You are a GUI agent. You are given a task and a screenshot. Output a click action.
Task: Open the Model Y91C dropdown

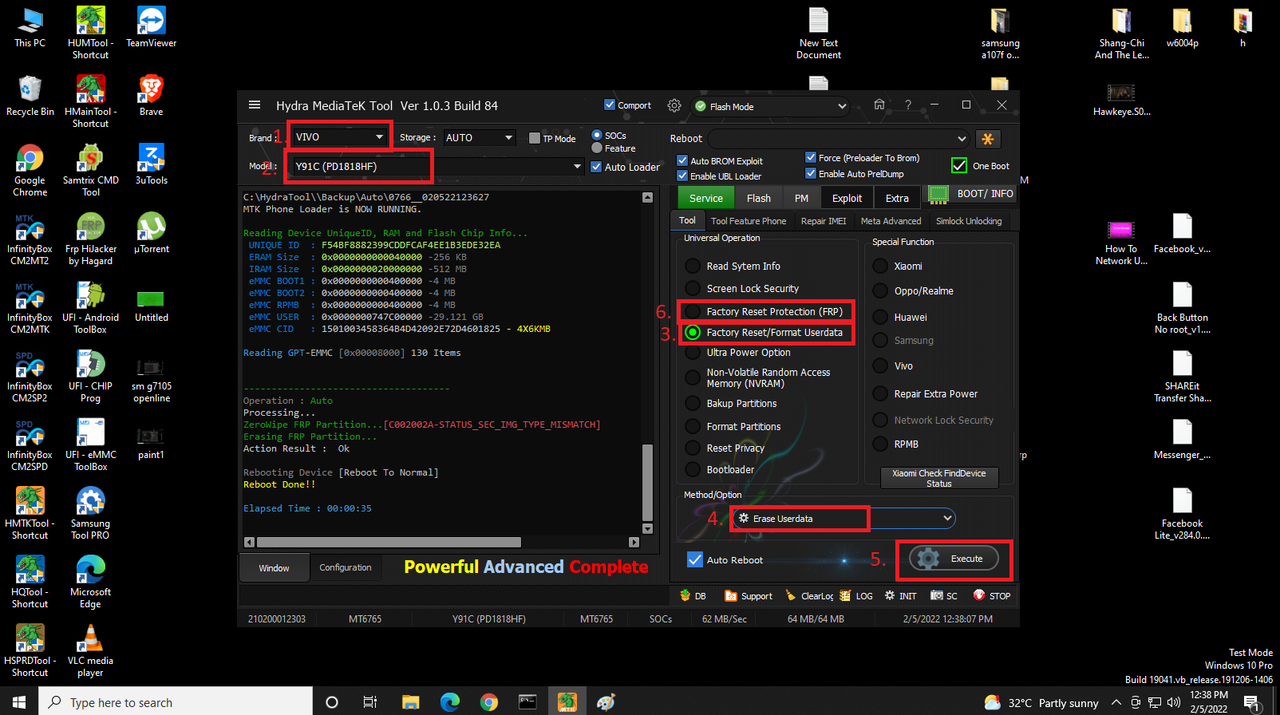437,167
